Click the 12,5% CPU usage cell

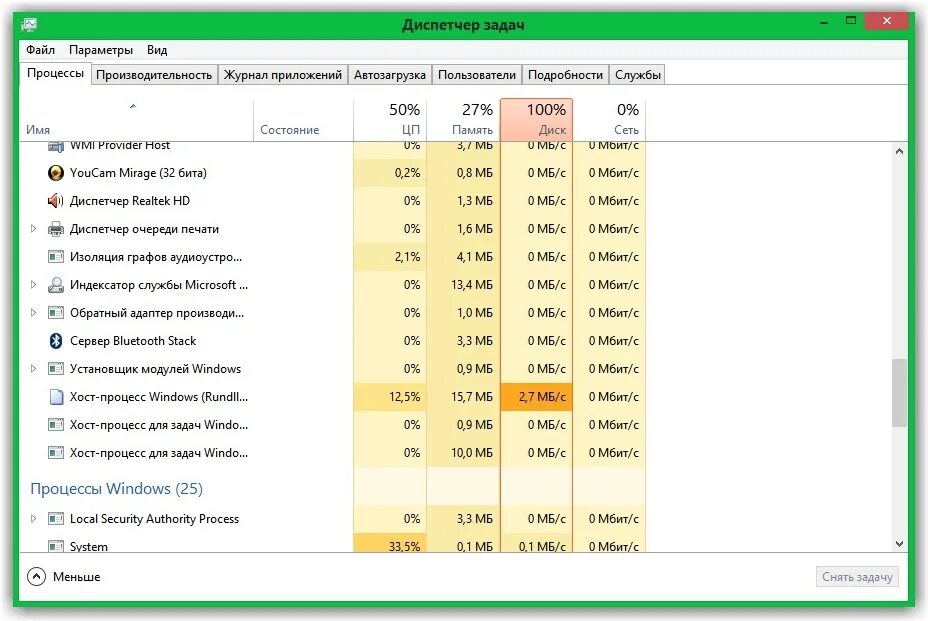pyautogui.click(x=390, y=397)
